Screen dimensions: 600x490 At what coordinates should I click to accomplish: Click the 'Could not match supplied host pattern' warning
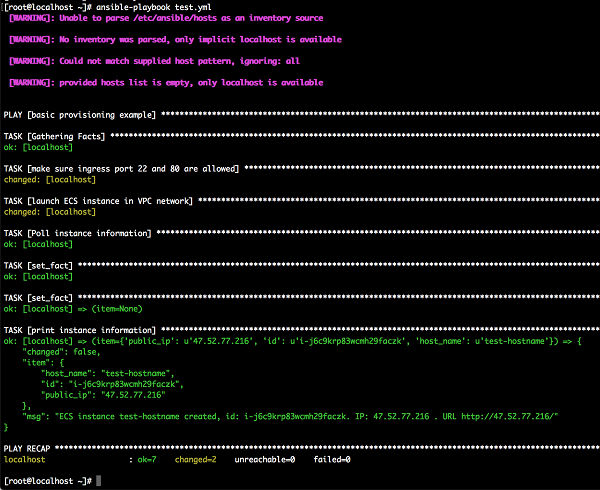click(154, 61)
